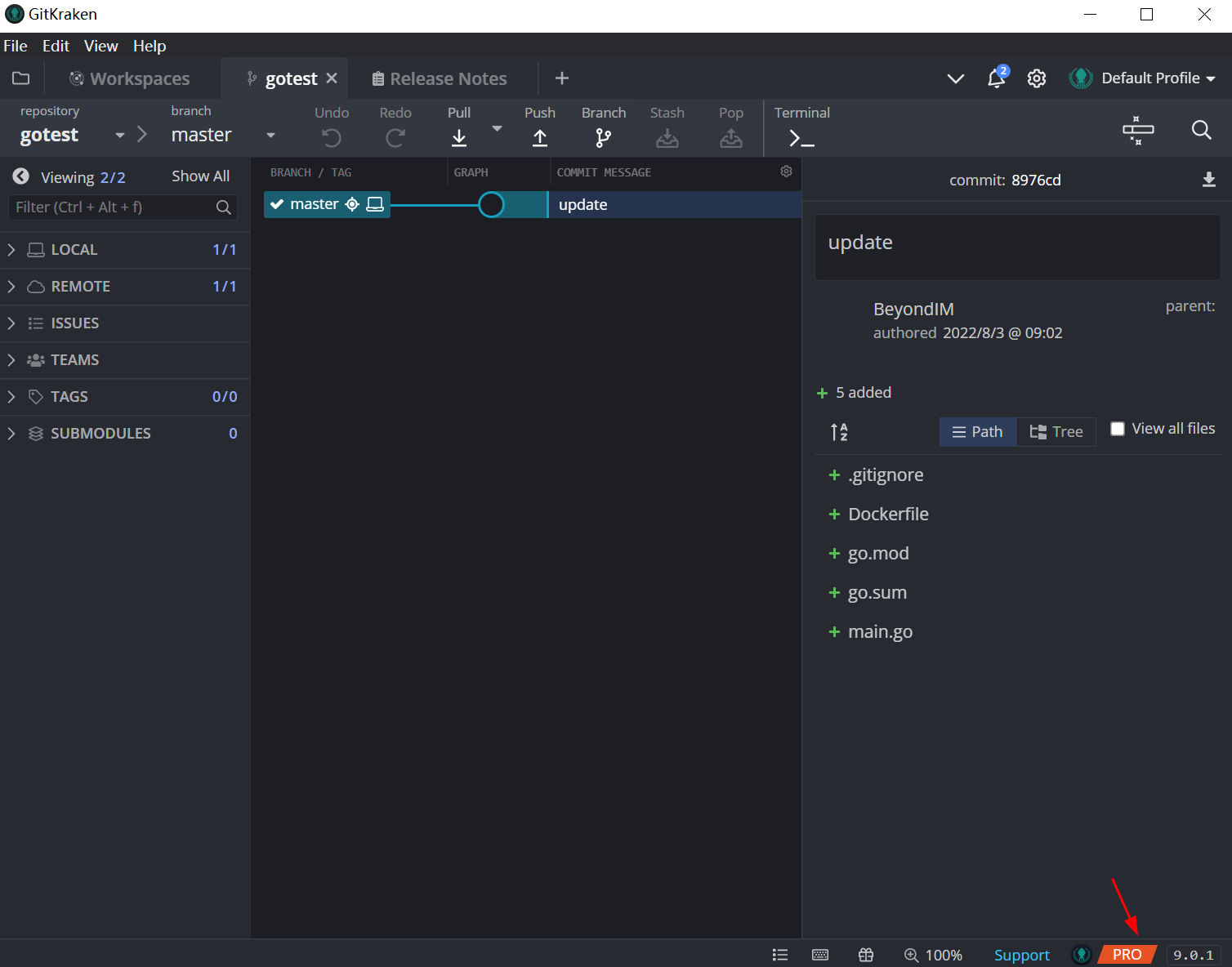Collapse left panel with back arrow icon
1232x967 pixels.
(x=21, y=176)
